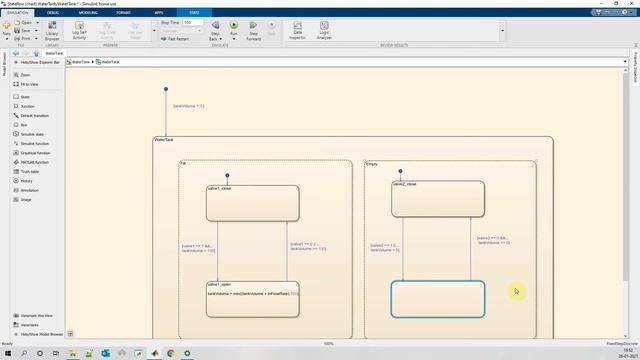Pick the Junction tool from the palette
Viewport: 640px width, 360px height.
(x=24, y=106)
